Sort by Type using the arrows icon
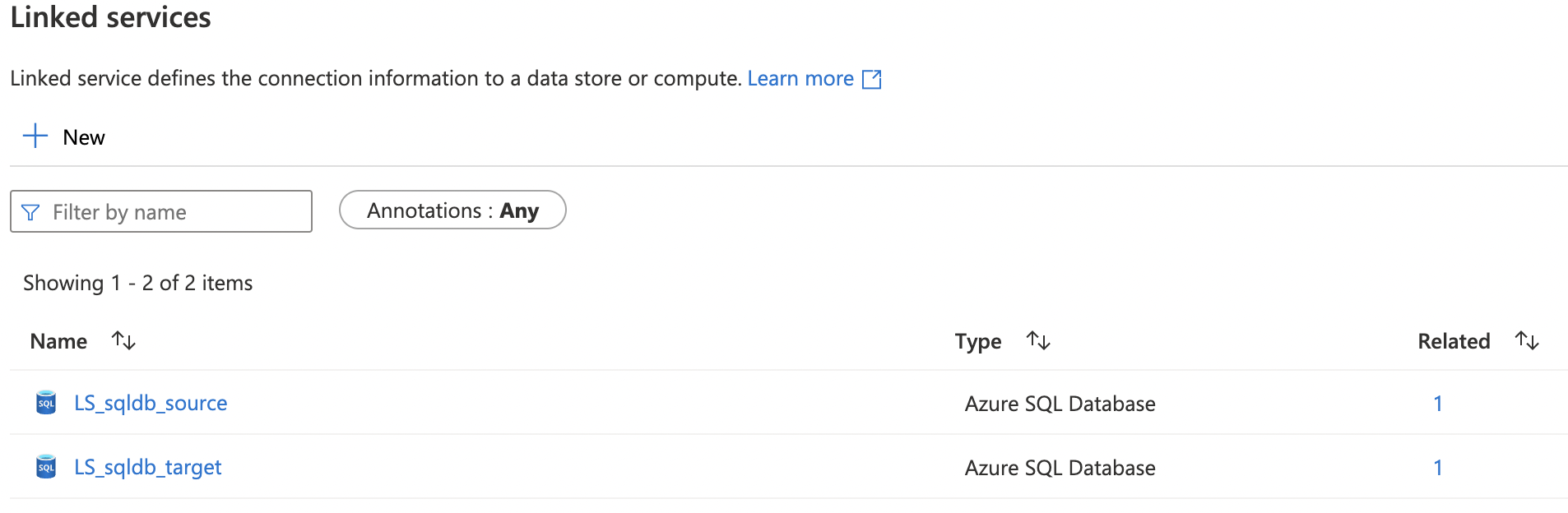This screenshot has width=1568, height=513. point(1038,340)
